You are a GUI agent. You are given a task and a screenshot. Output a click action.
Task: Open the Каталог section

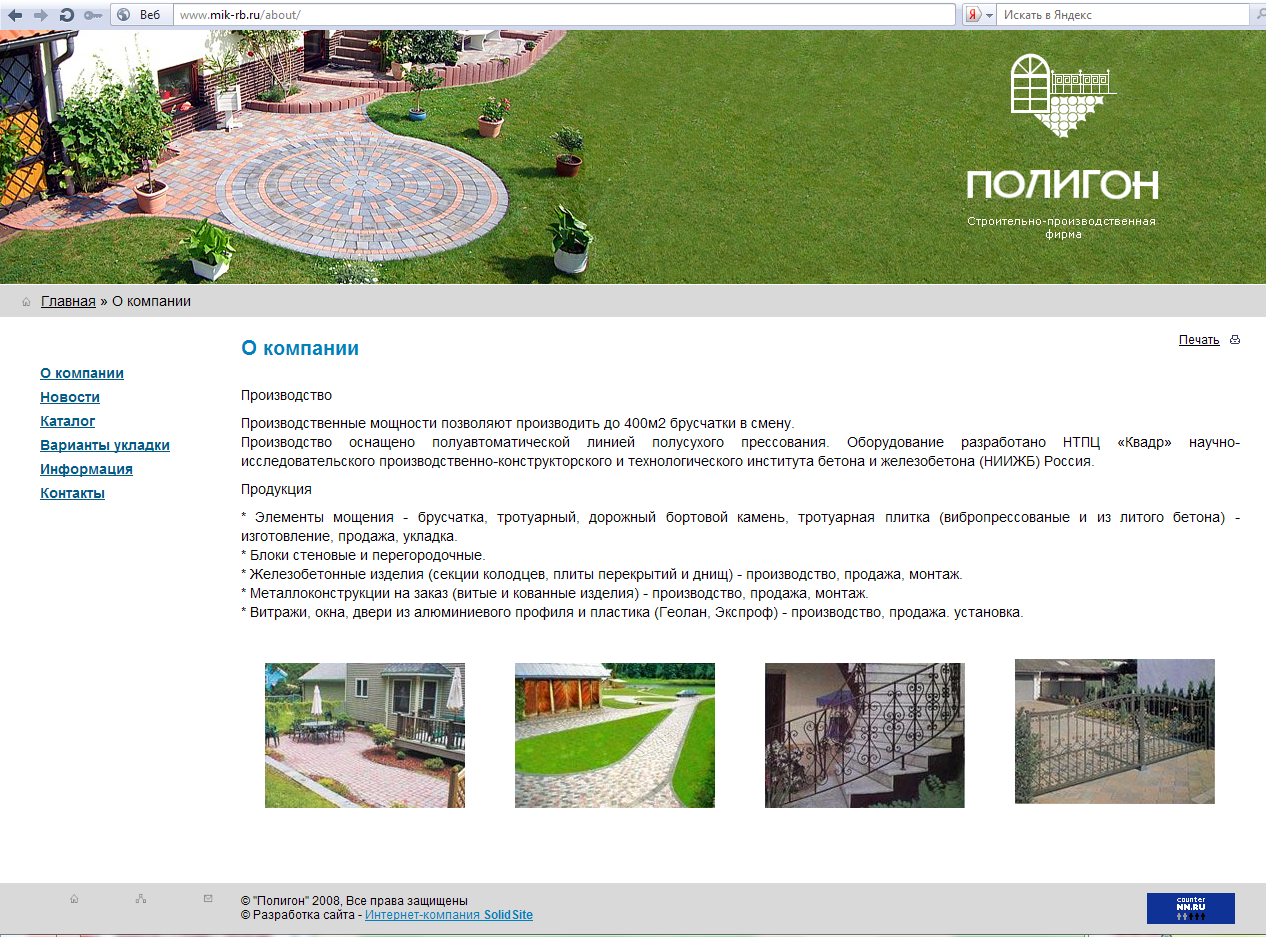point(67,421)
